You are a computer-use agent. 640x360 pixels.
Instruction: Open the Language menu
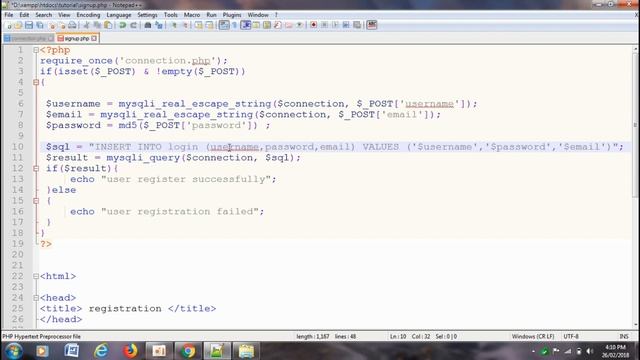[119, 15]
